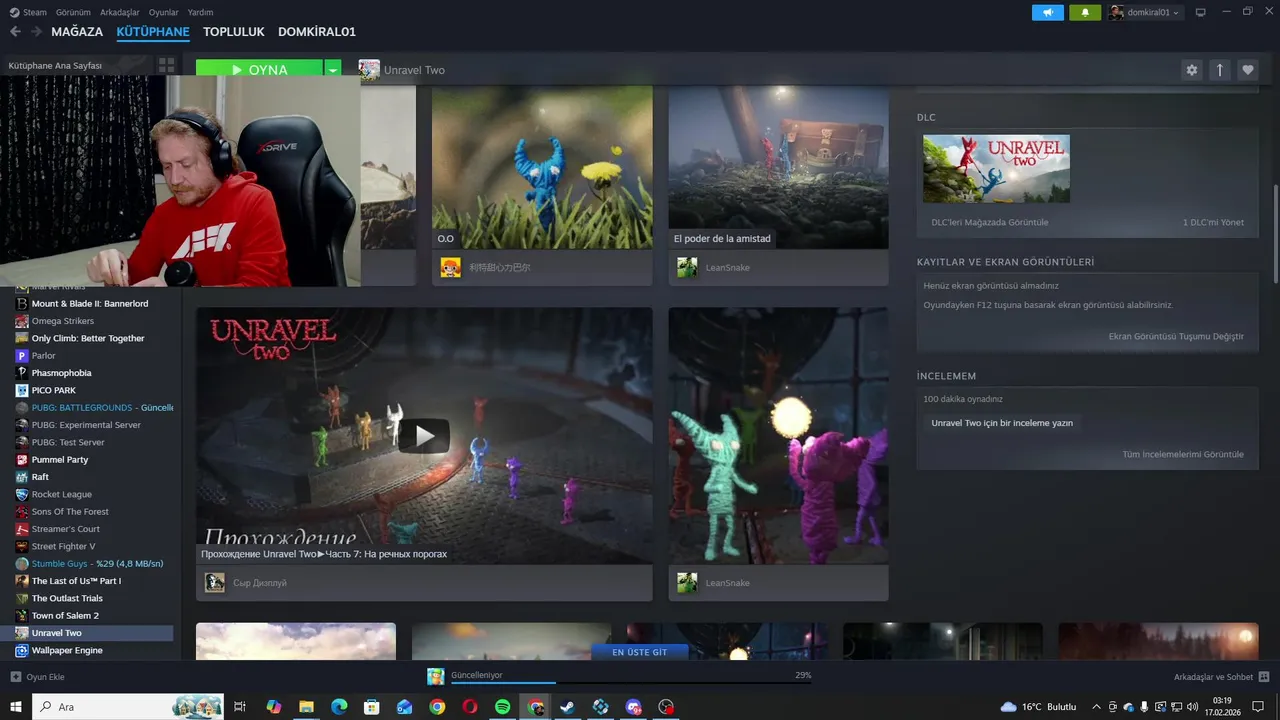
Task: Play the Unravel Two walkthrough video
Action: [424, 436]
